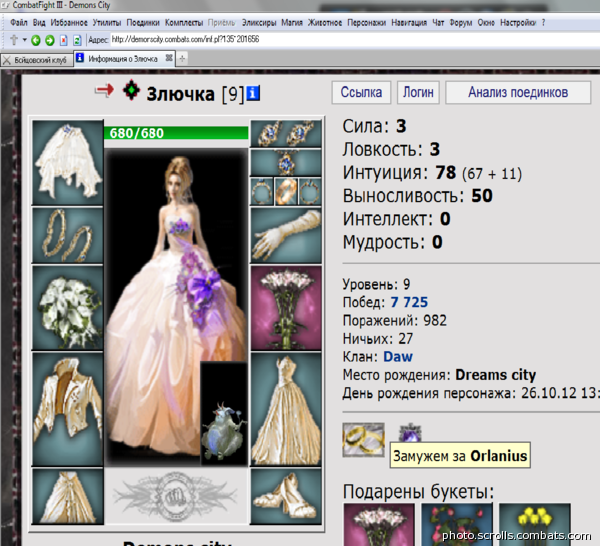Image resolution: width=600 pixels, height=546 pixels.
Task: Click the red roses gift thumbnail
Action: (x=457, y=524)
